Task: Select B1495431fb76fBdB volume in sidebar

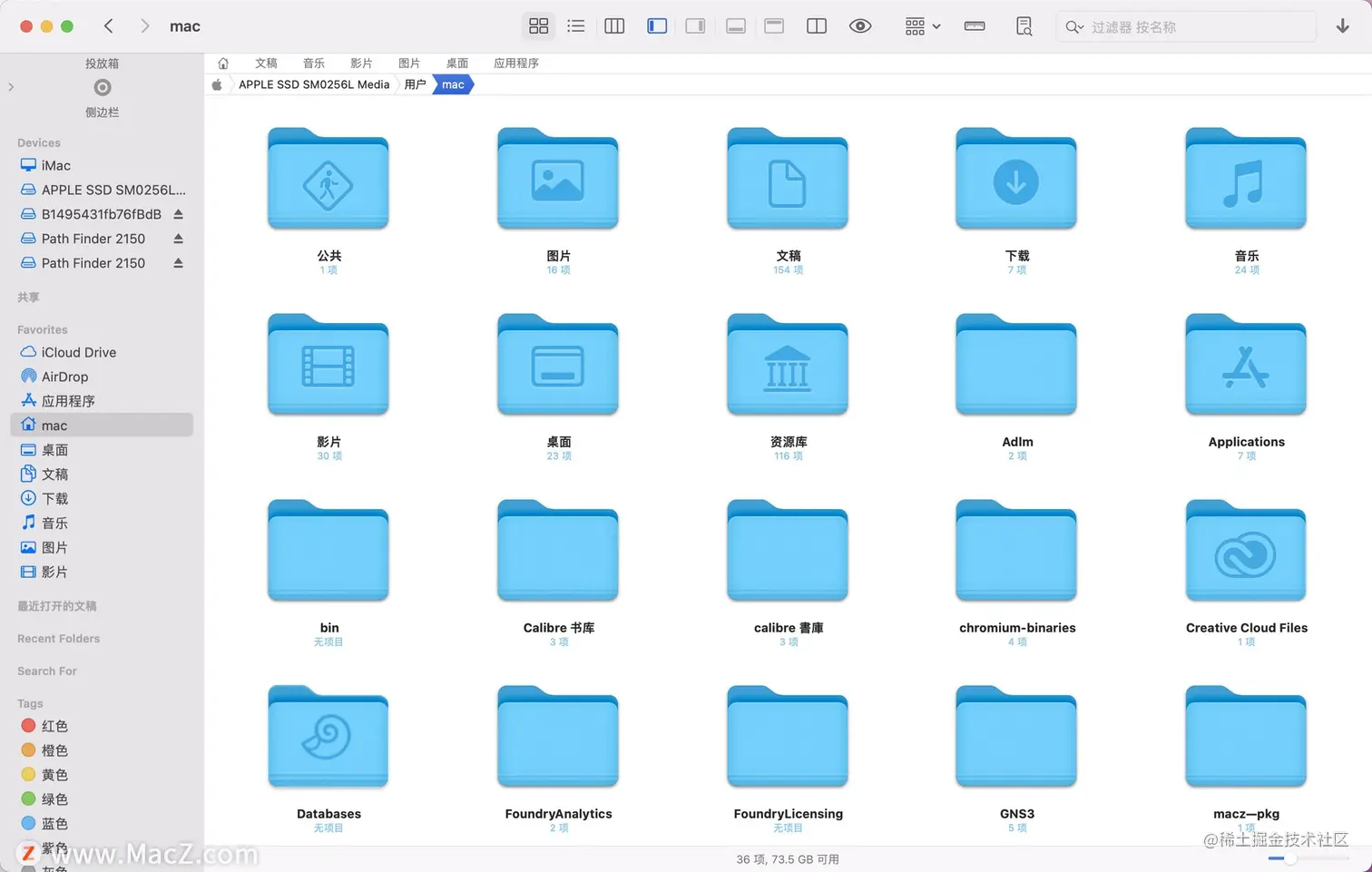Action: pyautogui.click(x=102, y=214)
